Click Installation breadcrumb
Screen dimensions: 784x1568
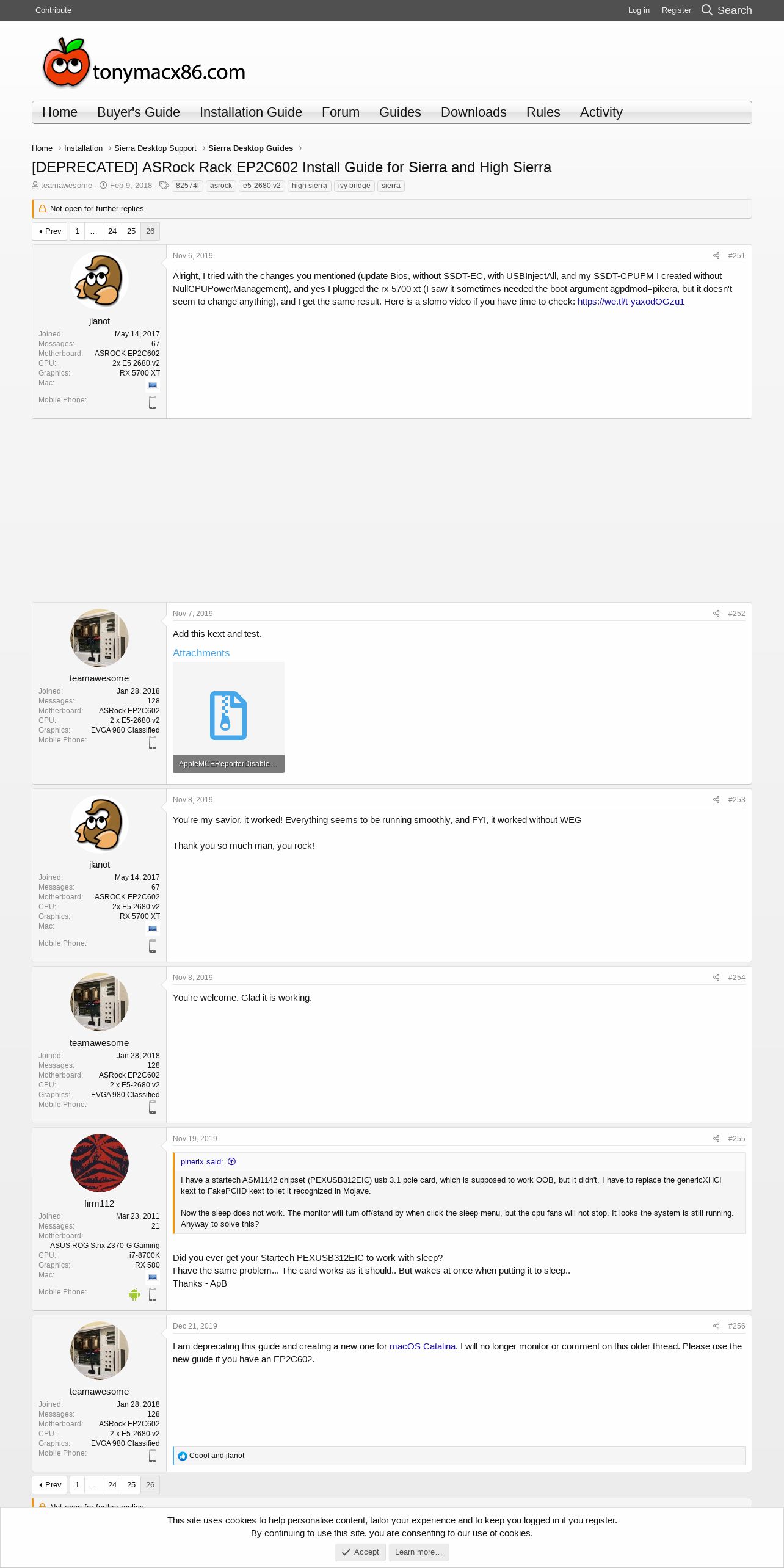tap(83, 148)
